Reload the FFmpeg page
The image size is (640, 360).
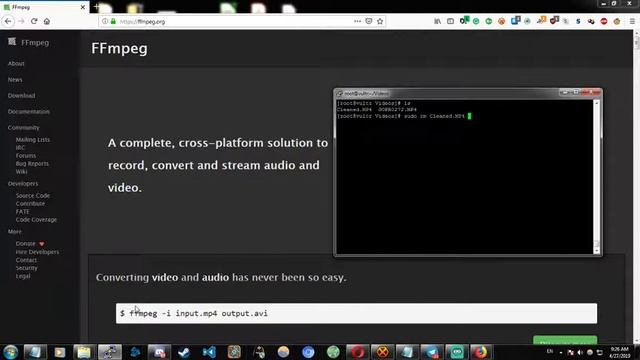(34, 21)
